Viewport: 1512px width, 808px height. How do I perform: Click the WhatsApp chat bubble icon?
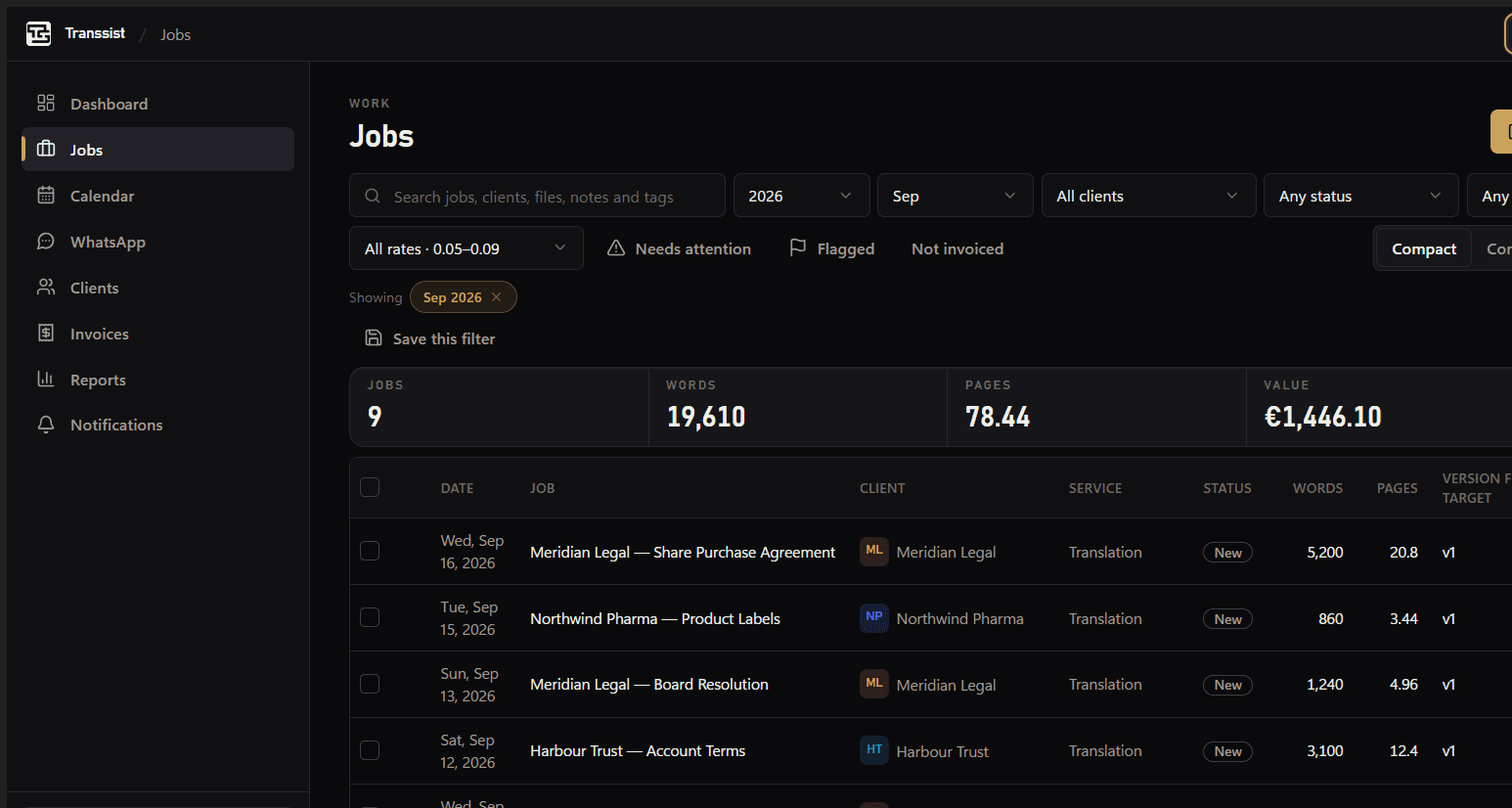click(x=46, y=241)
